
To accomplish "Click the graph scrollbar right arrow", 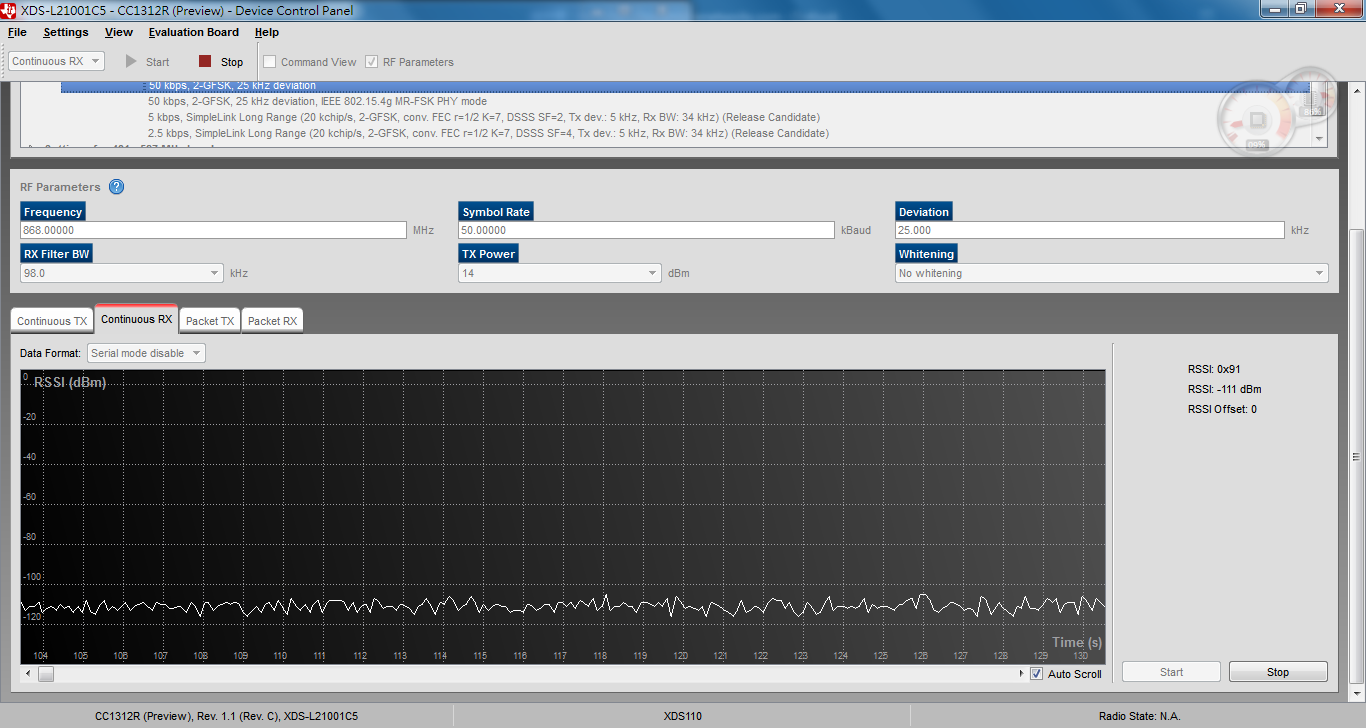I will tap(1020, 674).
